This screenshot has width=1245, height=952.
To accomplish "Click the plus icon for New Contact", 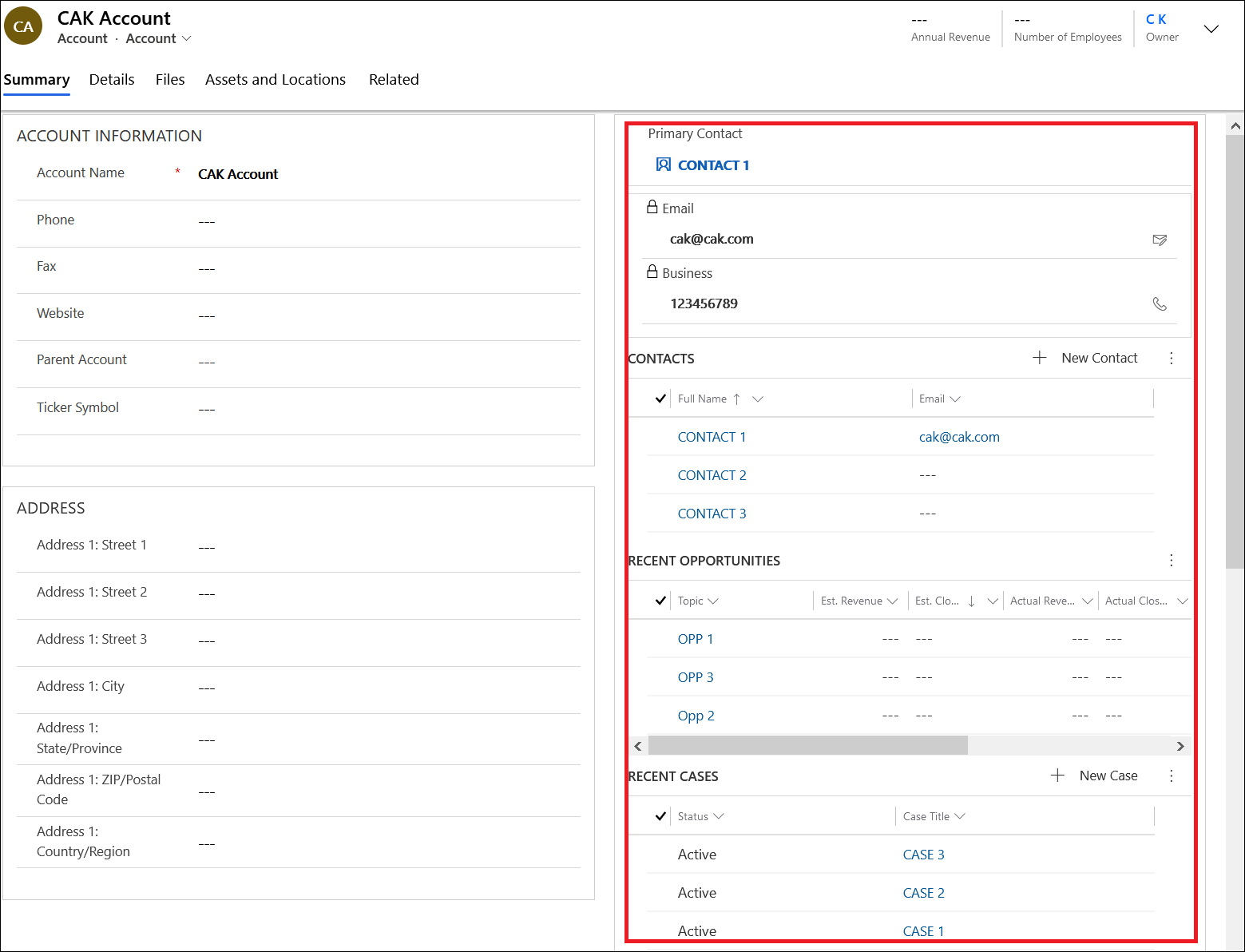I will tap(1039, 358).
